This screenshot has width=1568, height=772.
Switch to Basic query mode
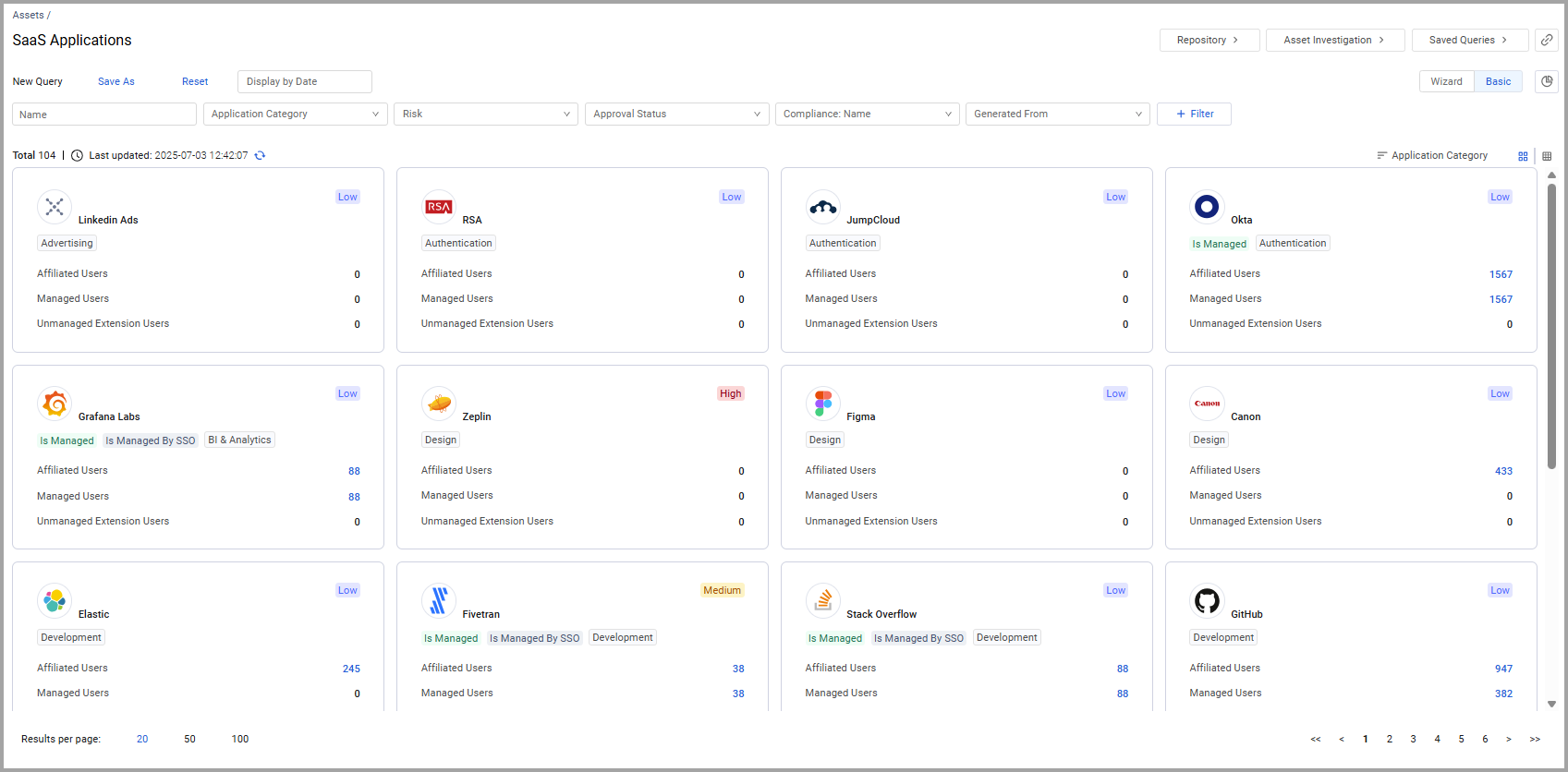pyautogui.click(x=1498, y=81)
